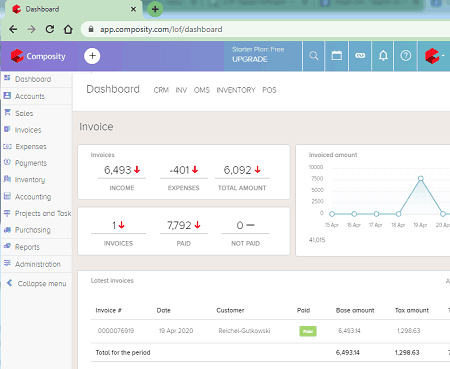Click the Invoice # column header

[x=109, y=310]
